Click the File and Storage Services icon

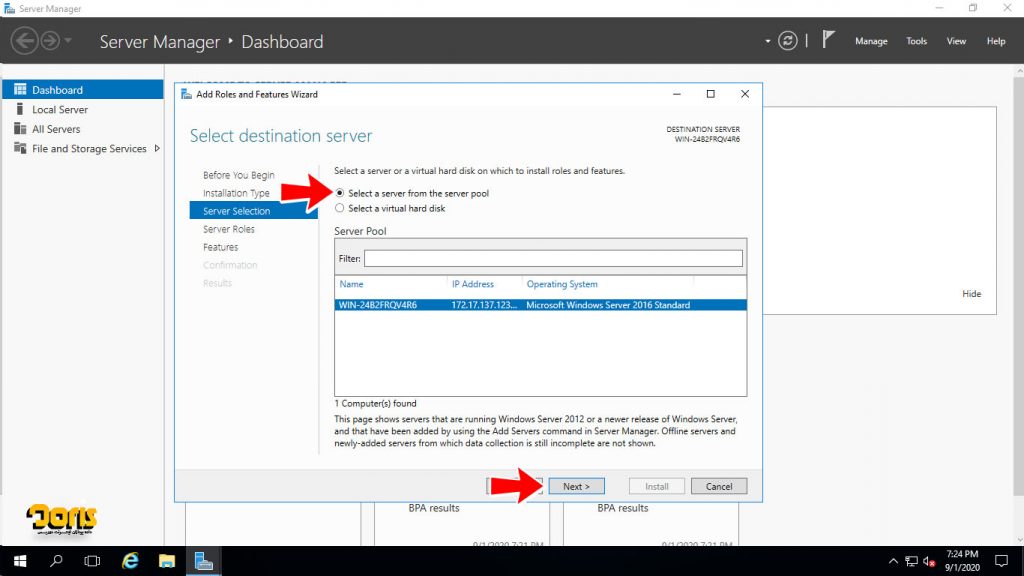(x=20, y=148)
